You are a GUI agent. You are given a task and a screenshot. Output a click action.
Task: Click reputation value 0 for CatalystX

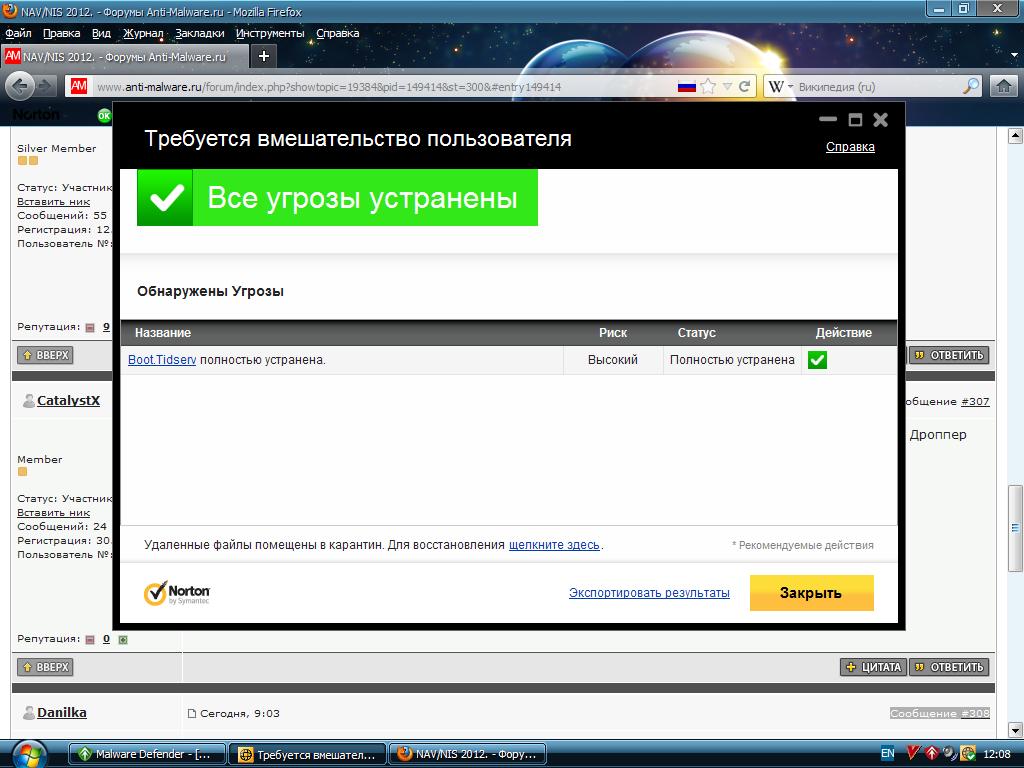pos(106,639)
